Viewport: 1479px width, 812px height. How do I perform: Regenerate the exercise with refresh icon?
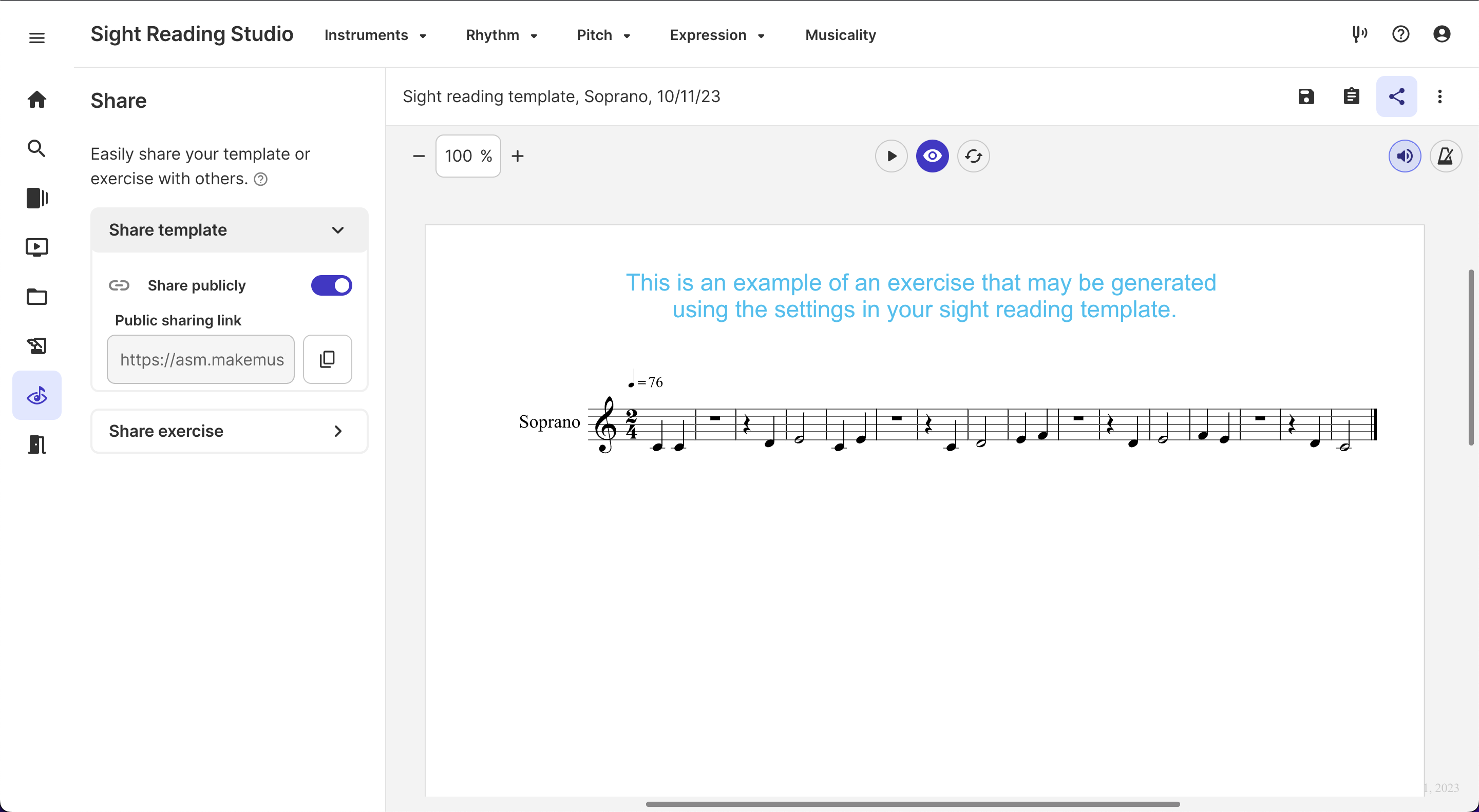tap(973, 156)
